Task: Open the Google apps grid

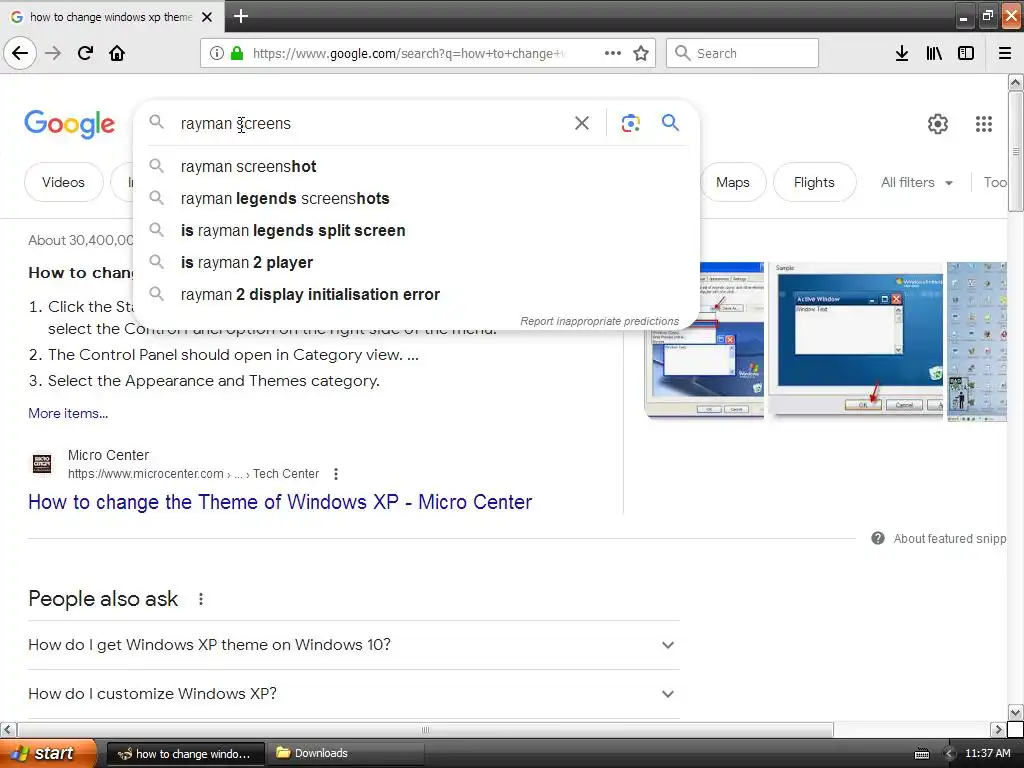Action: [984, 123]
